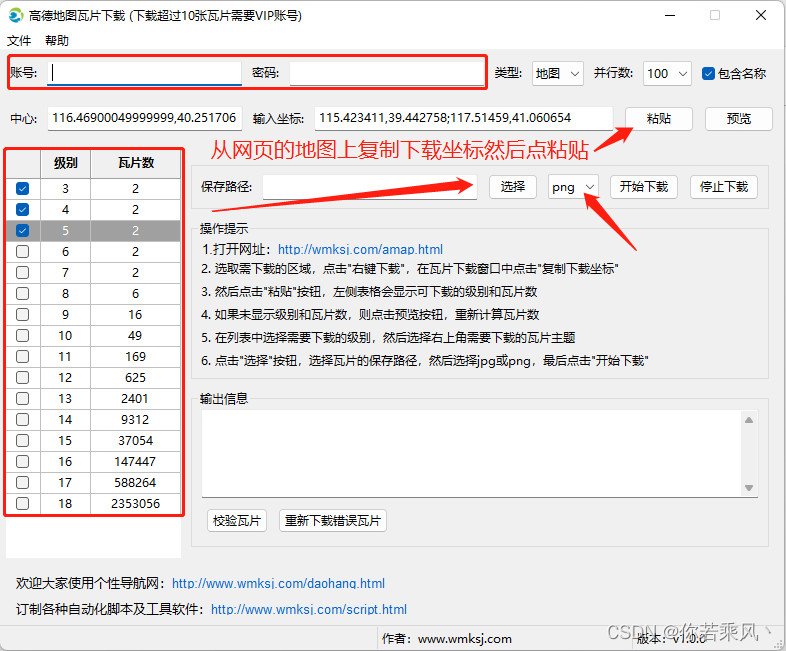Focus the 账号 account input field

144,73
